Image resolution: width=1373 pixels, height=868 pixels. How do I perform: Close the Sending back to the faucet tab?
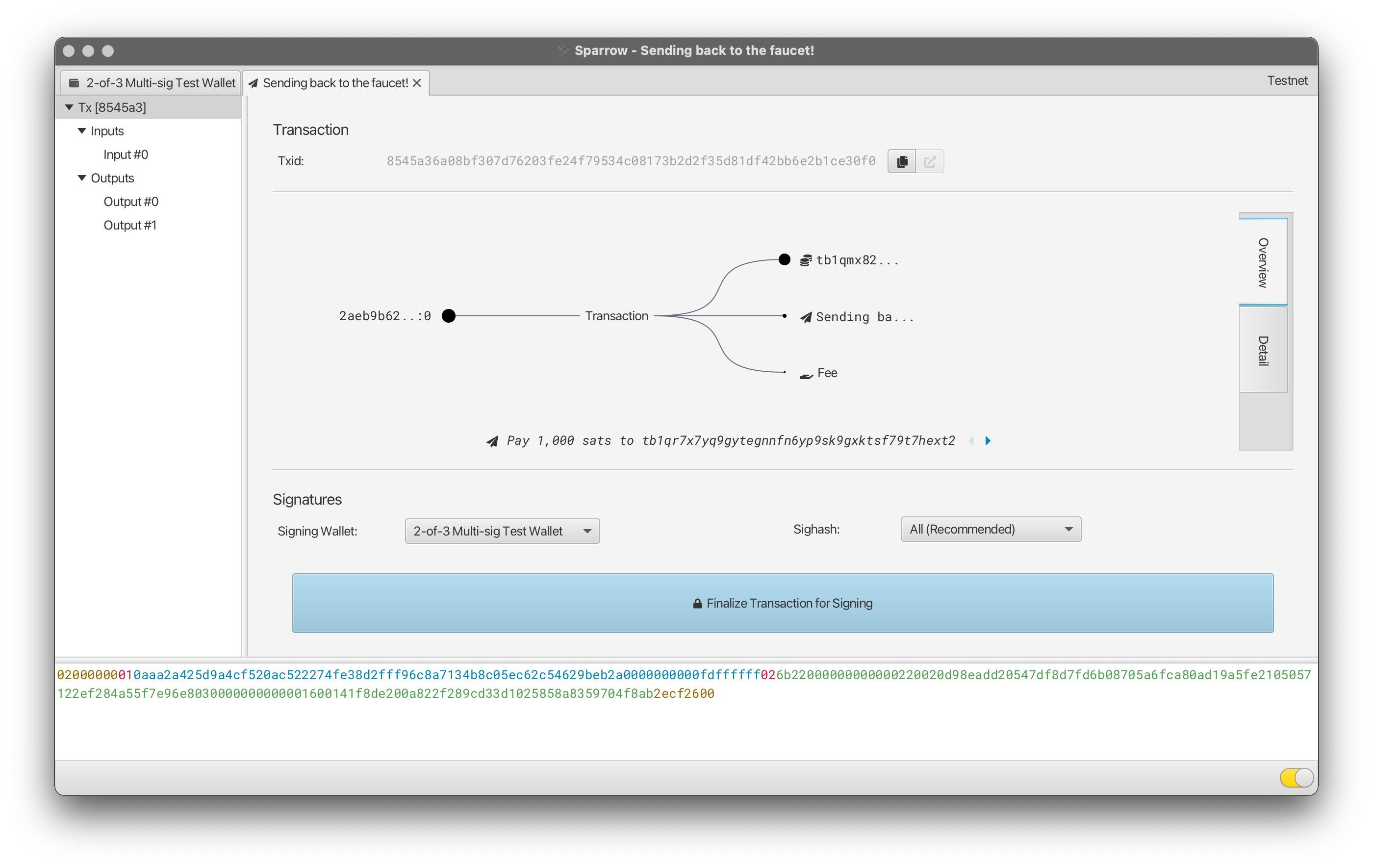417,83
